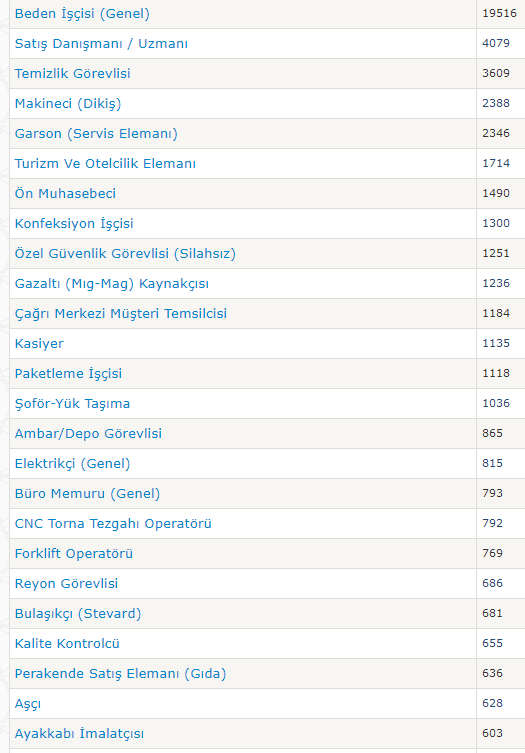Open Garson (Servis Elemanı) listing
525x753 pixels.
tap(96, 134)
